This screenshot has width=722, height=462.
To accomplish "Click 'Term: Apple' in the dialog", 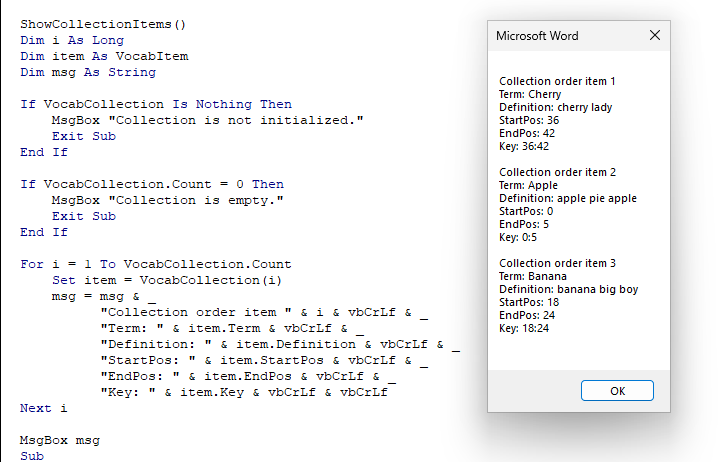I will (x=528, y=185).
